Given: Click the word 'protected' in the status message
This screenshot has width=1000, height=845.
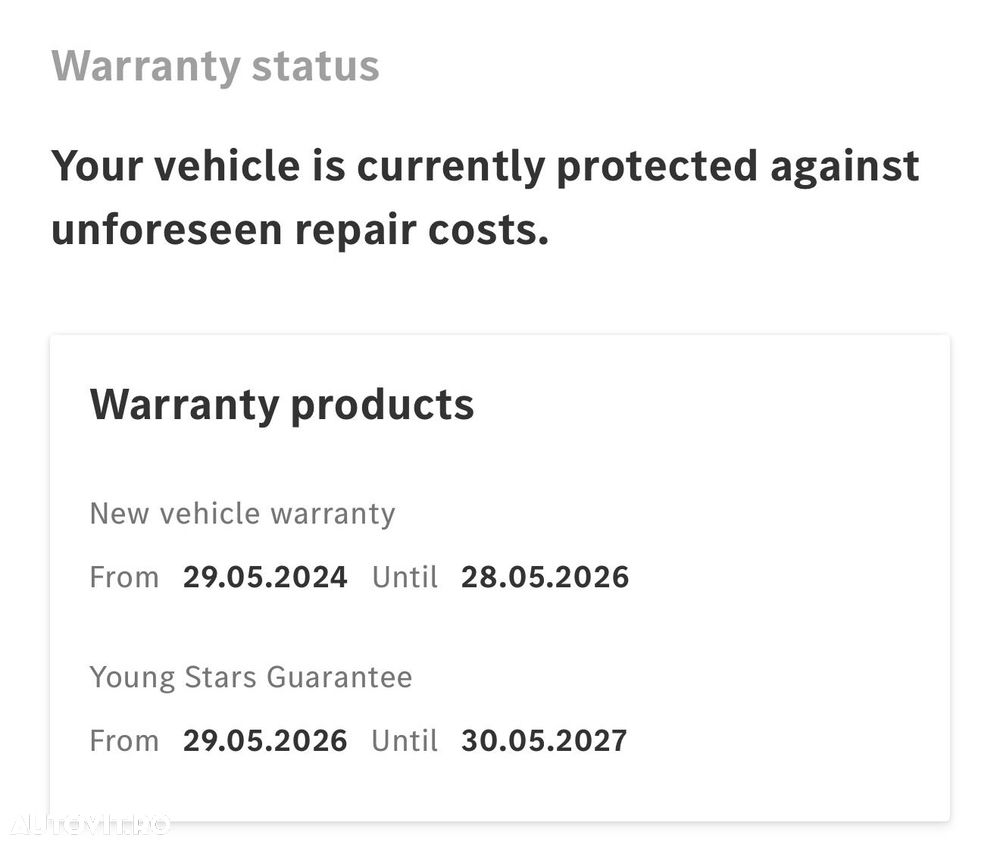Looking at the screenshot, I should point(656,166).
